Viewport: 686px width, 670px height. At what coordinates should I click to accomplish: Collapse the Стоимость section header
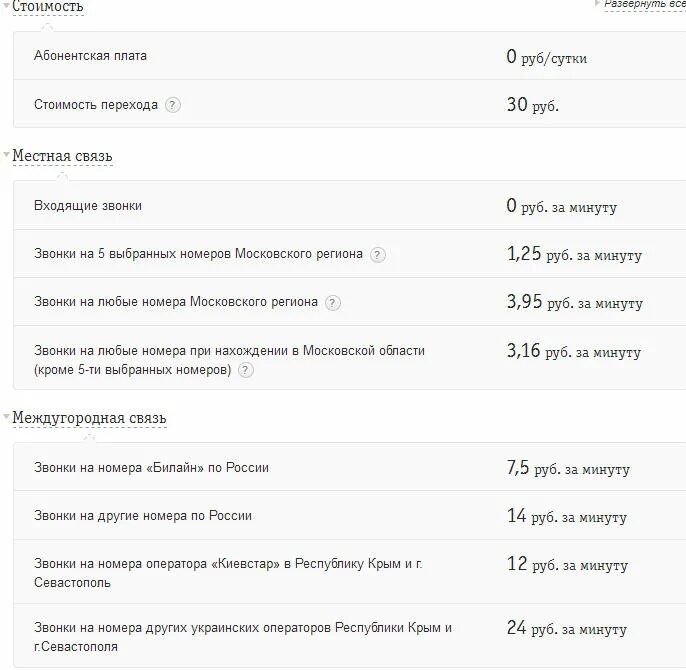47,7
